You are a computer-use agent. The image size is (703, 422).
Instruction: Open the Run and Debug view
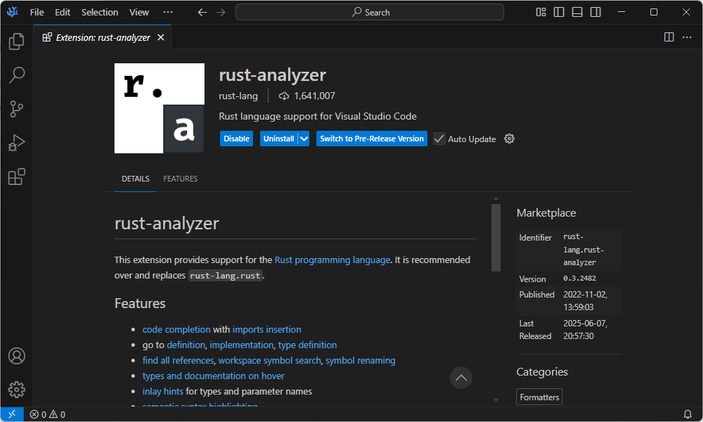(x=17, y=143)
